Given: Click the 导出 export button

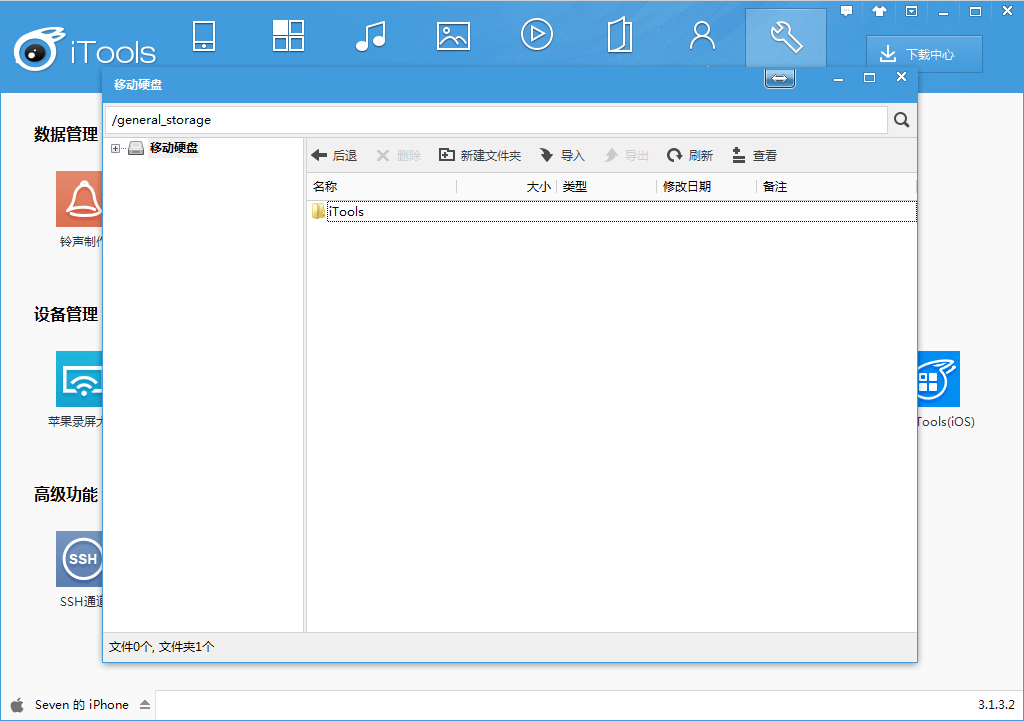Looking at the screenshot, I should [626, 155].
